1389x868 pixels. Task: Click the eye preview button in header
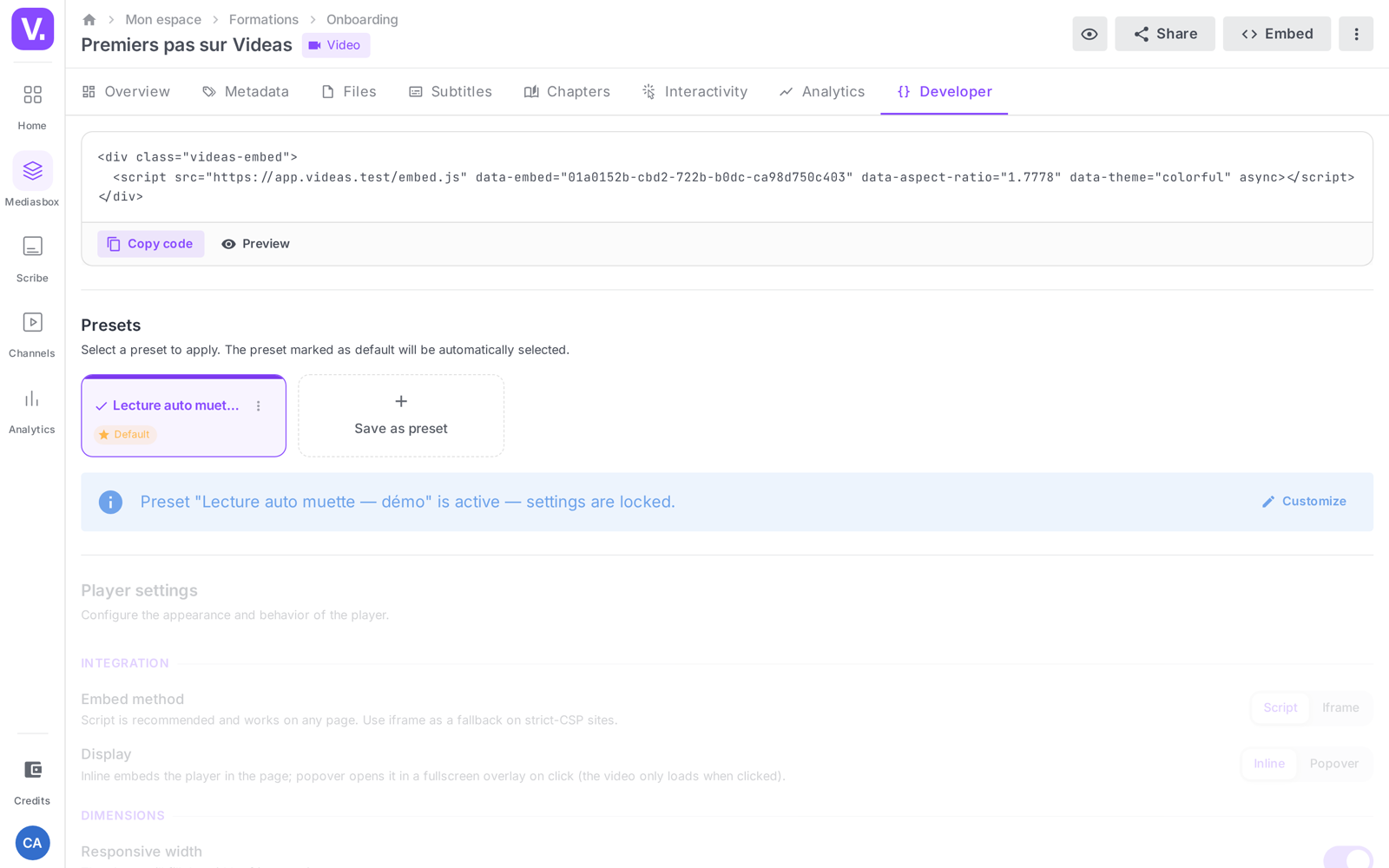(x=1089, y=34)
